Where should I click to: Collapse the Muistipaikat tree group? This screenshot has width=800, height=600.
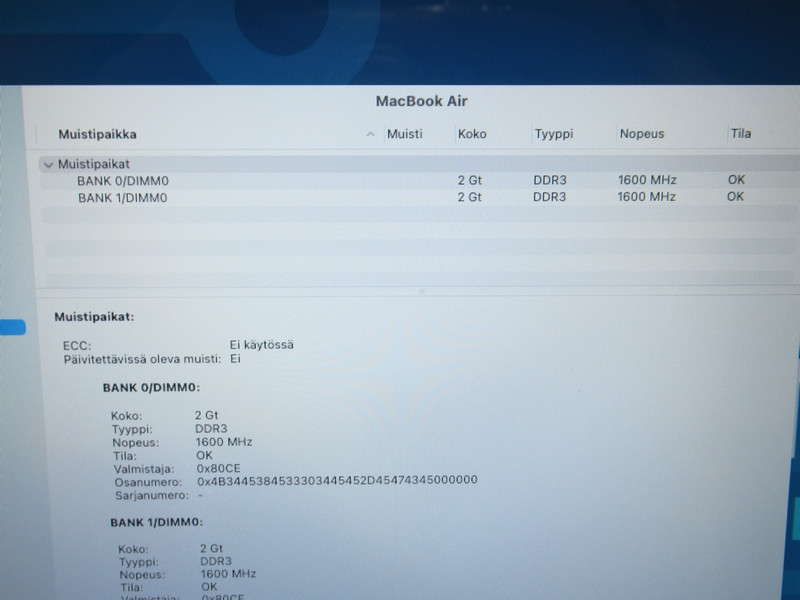click(x=48, y=165)
